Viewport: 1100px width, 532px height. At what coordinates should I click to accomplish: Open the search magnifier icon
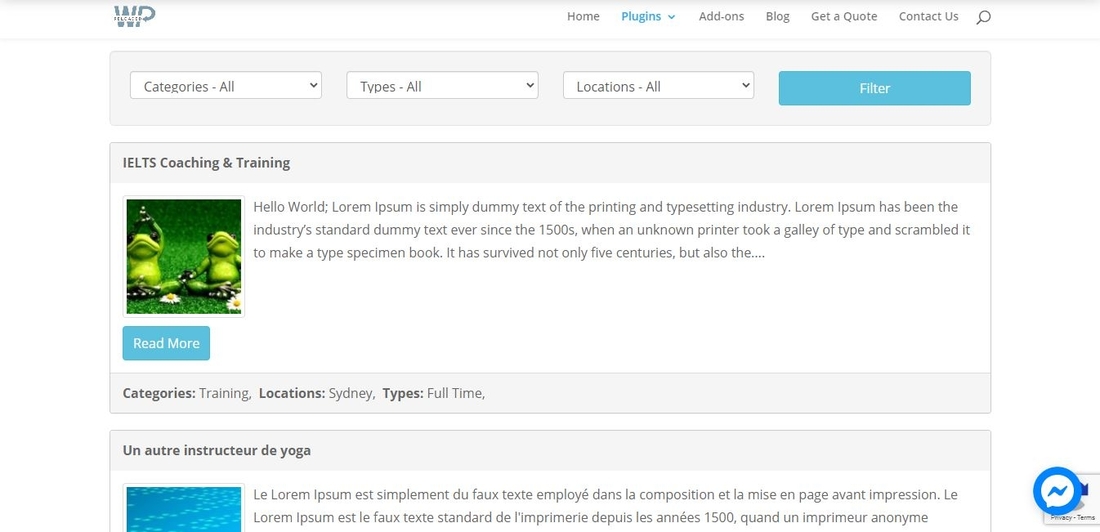(983, 18)
